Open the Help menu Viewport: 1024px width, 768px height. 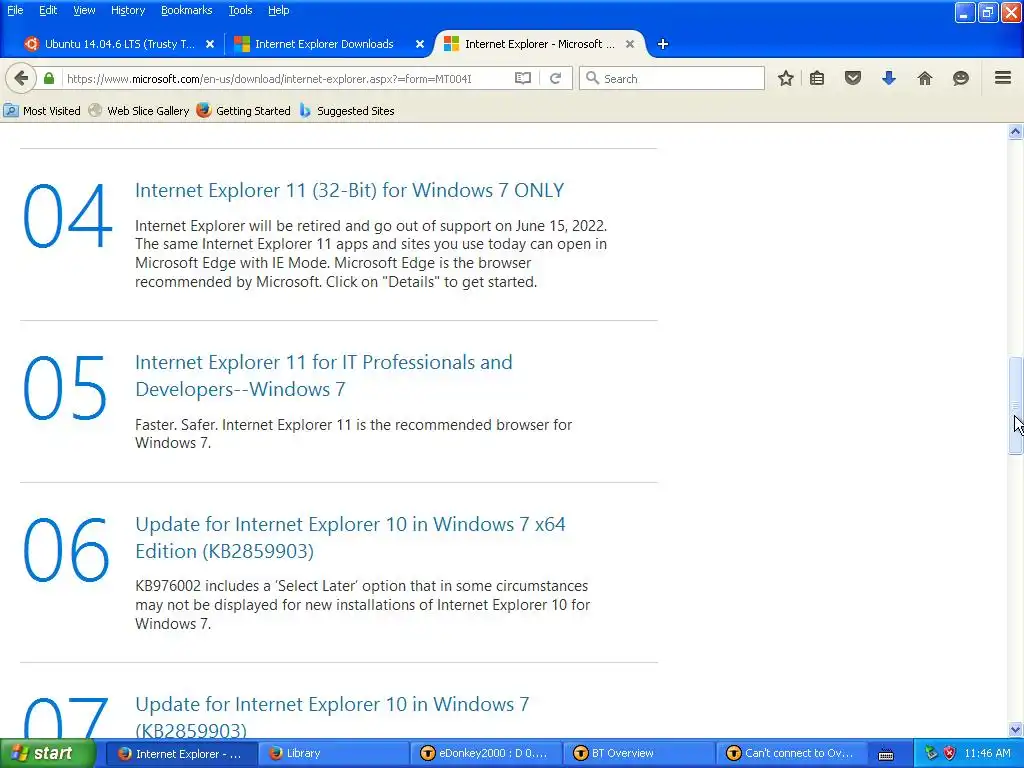click(279, 10)
